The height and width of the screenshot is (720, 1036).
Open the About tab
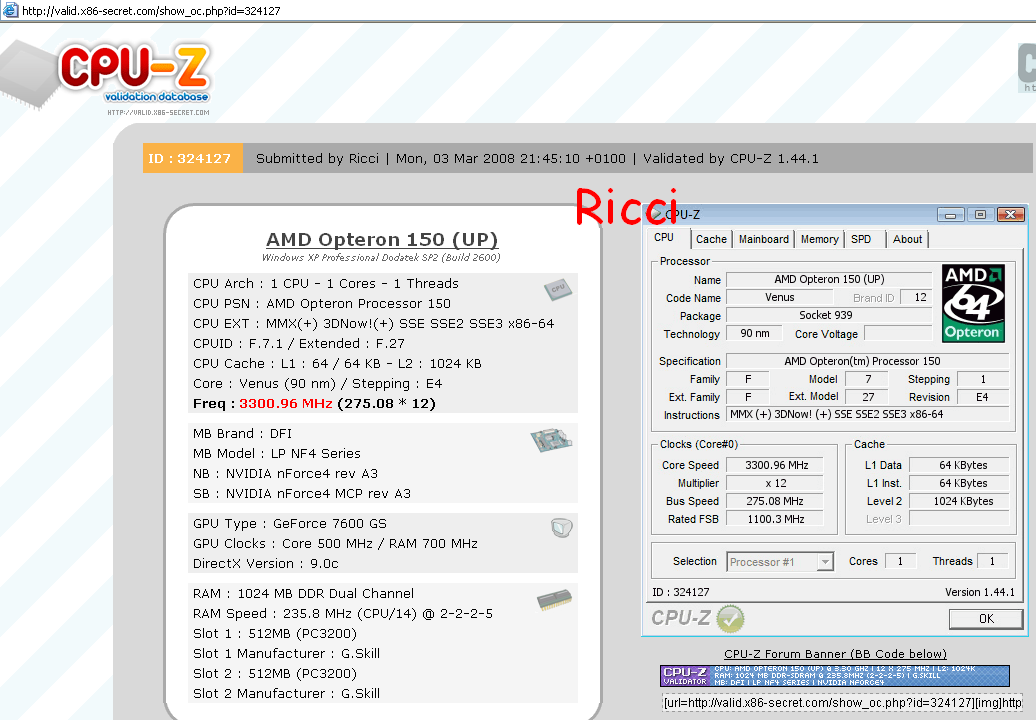click(x=907, y=239)
